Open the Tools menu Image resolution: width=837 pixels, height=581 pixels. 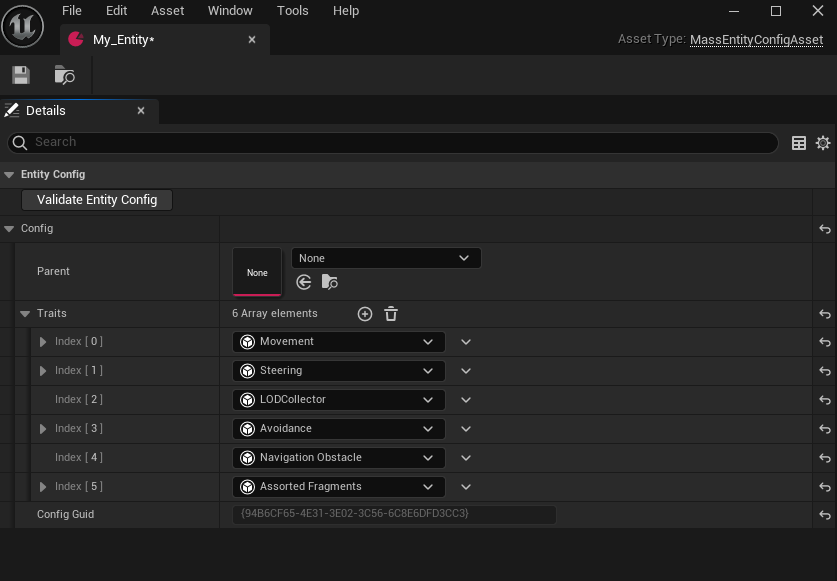pyautogui.click(x=293, y=11)
